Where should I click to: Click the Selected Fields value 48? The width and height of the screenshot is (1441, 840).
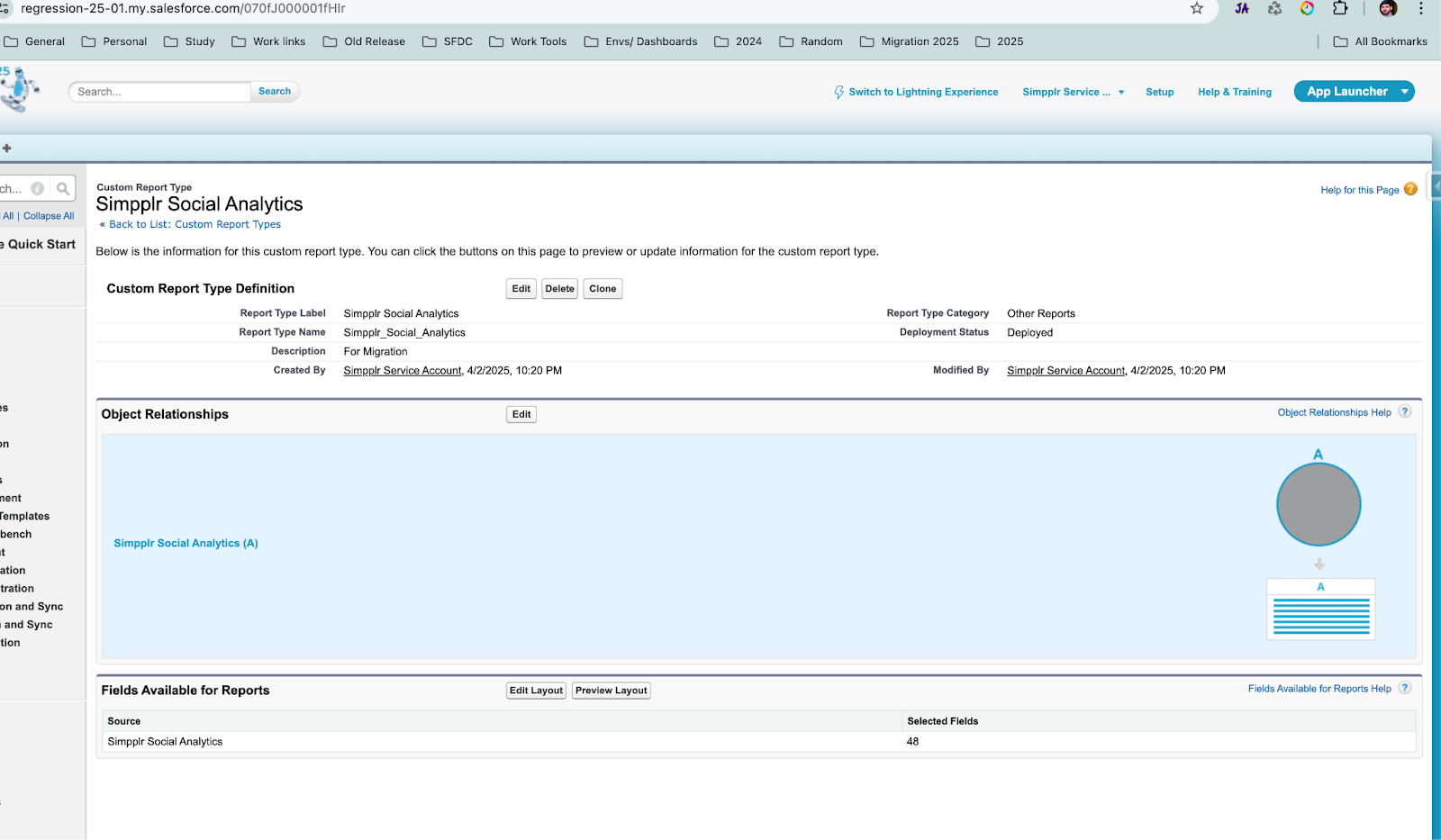click(912, 742)
